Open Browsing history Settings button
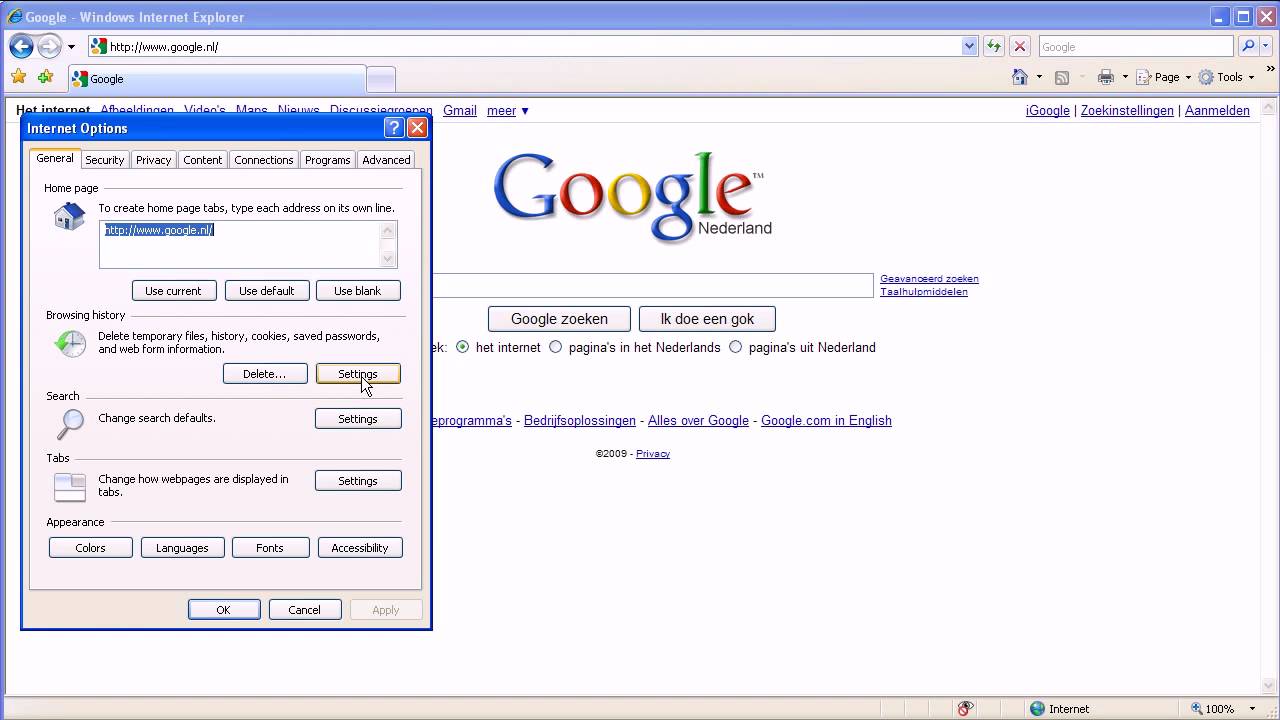This screenshot has height=720, width=1280. point(358,374)
